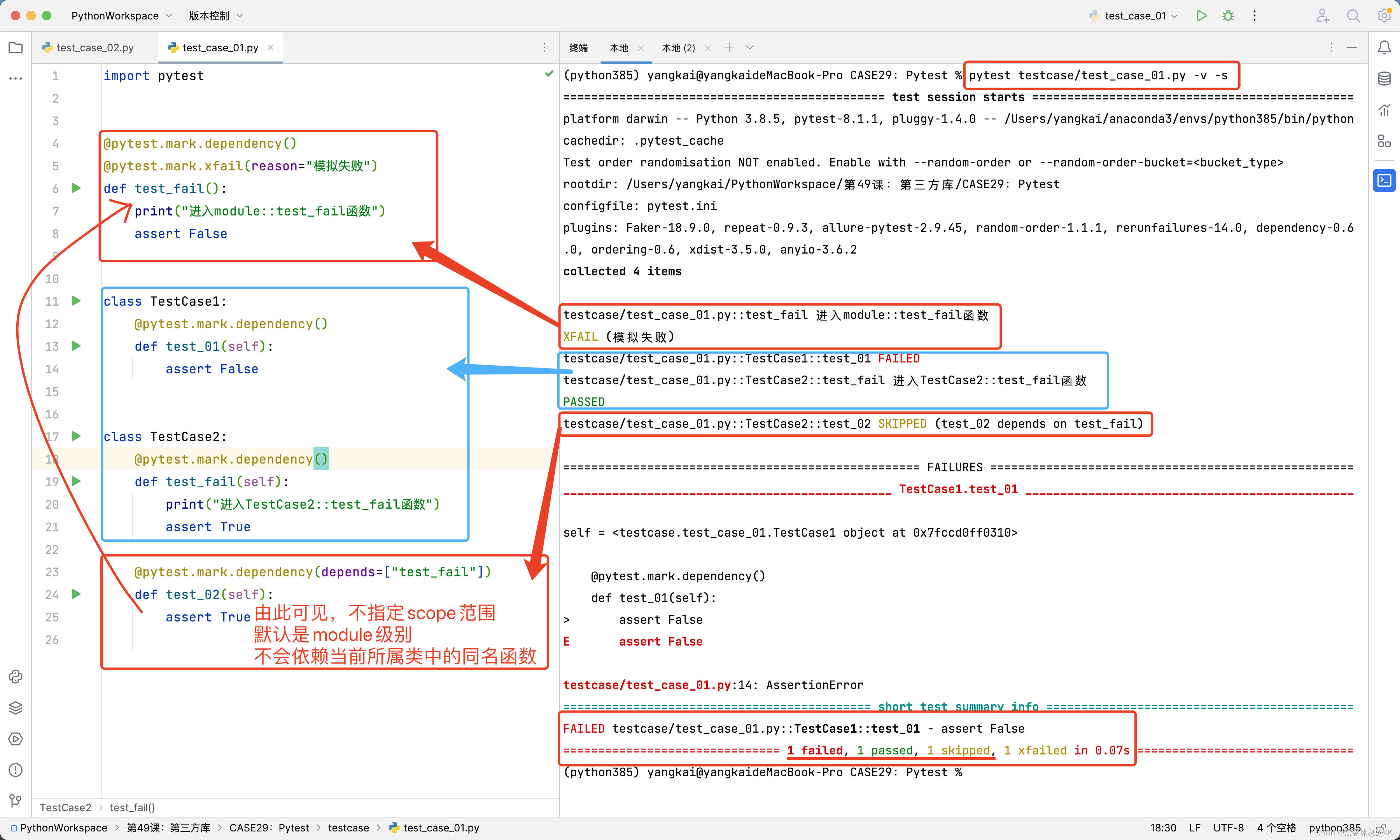Open the Project tool window folder icon
Screen dimensions: 1400x840
[16, 47]
